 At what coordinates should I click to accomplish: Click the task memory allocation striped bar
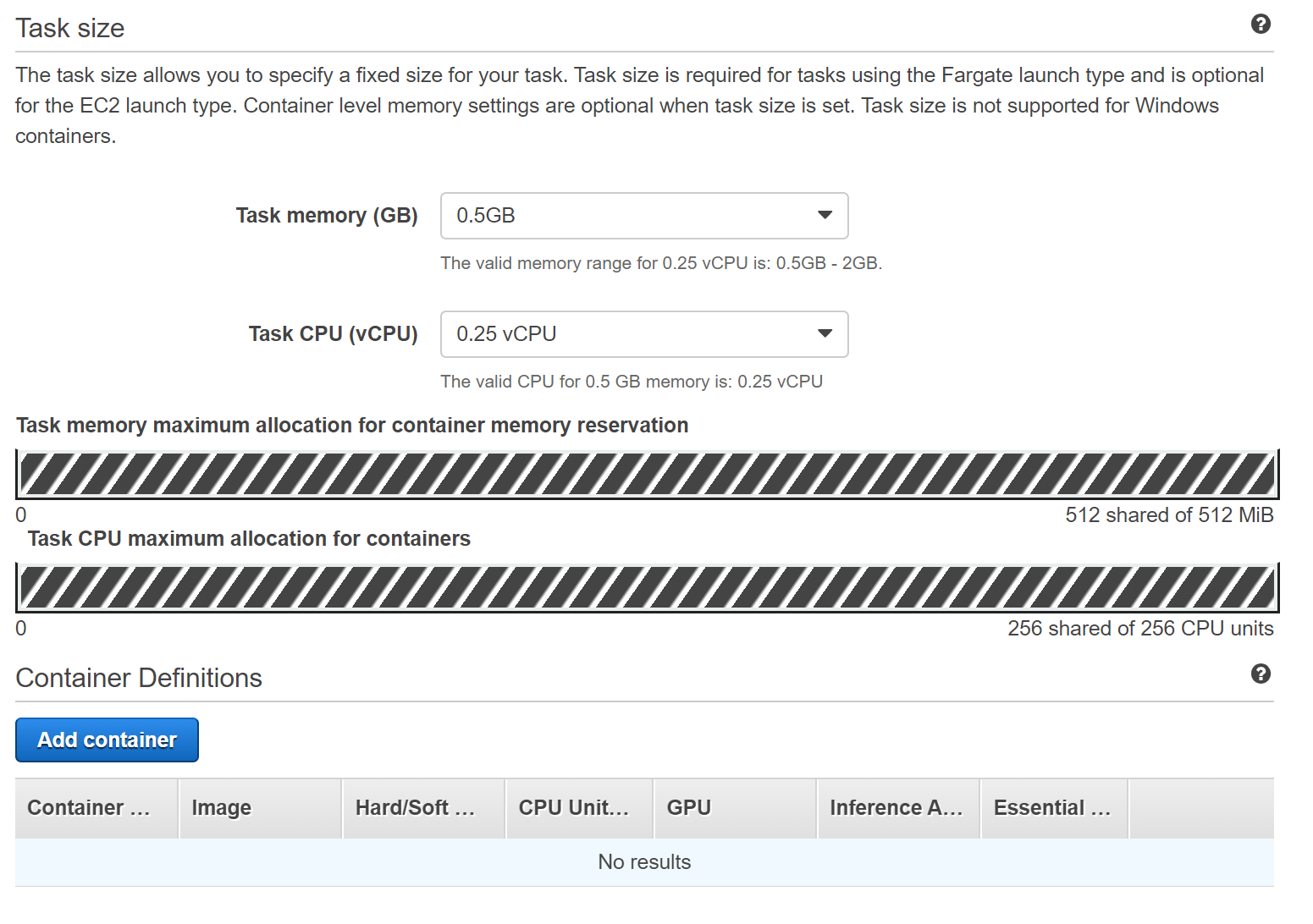coord(647,474)
